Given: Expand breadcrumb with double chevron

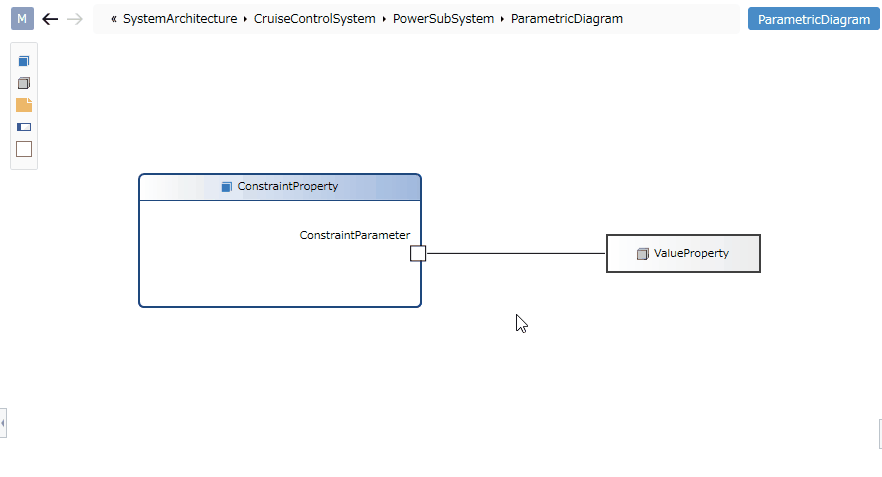Looking at the screenshot, I should click(x=114, y=19).
